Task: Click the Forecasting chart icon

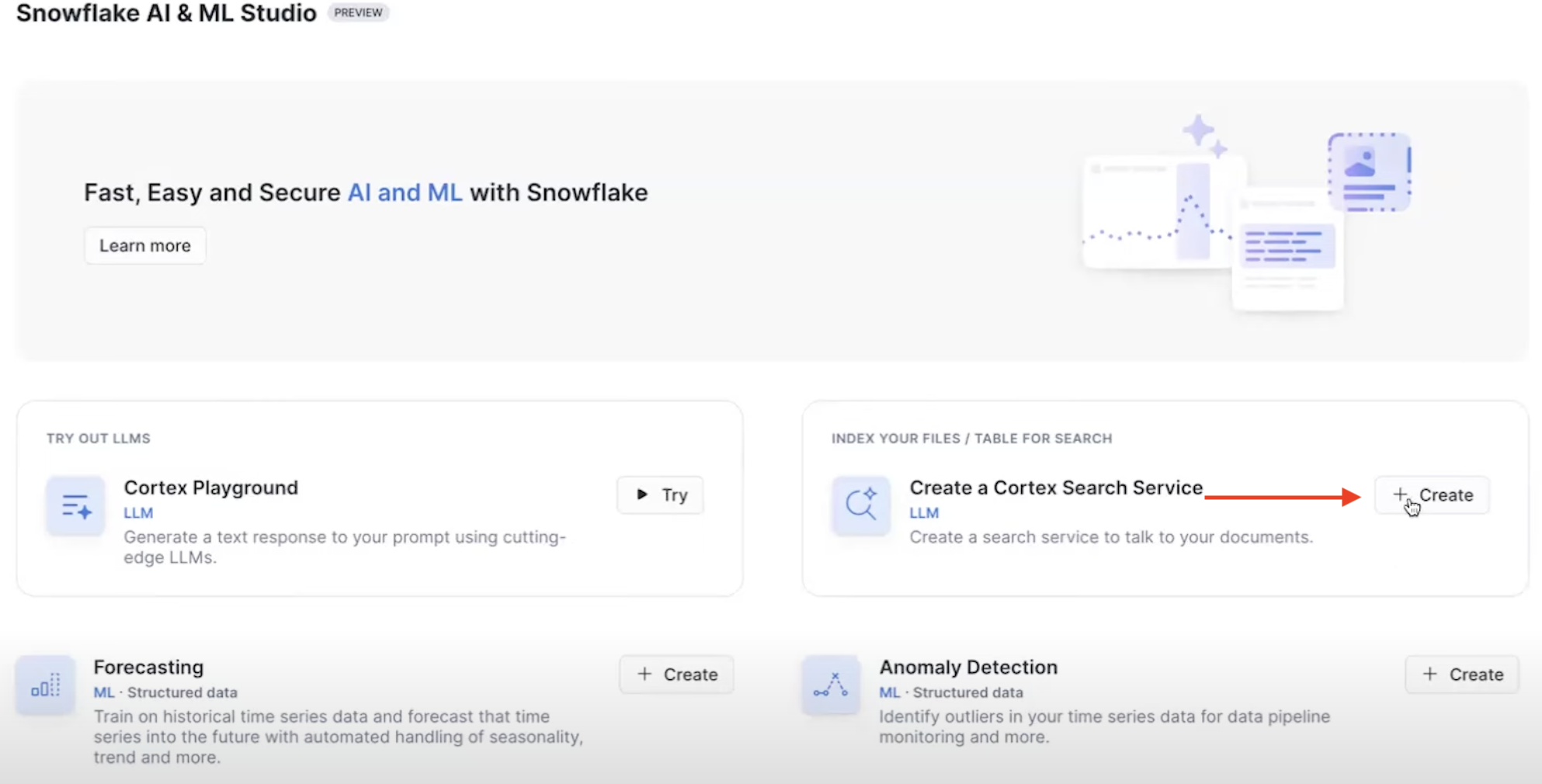Action: [45, 685]
